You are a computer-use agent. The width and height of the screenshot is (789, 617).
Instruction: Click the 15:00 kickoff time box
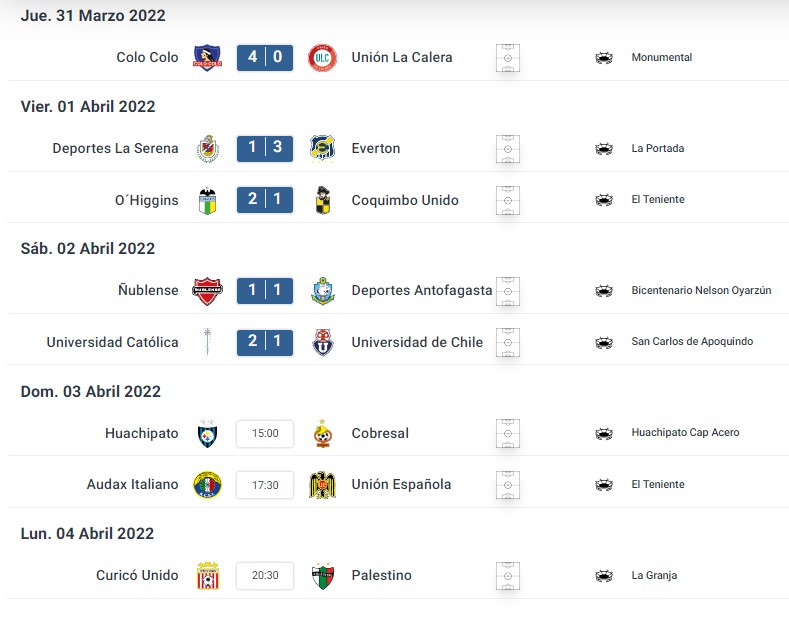click(x=265, y=433)
